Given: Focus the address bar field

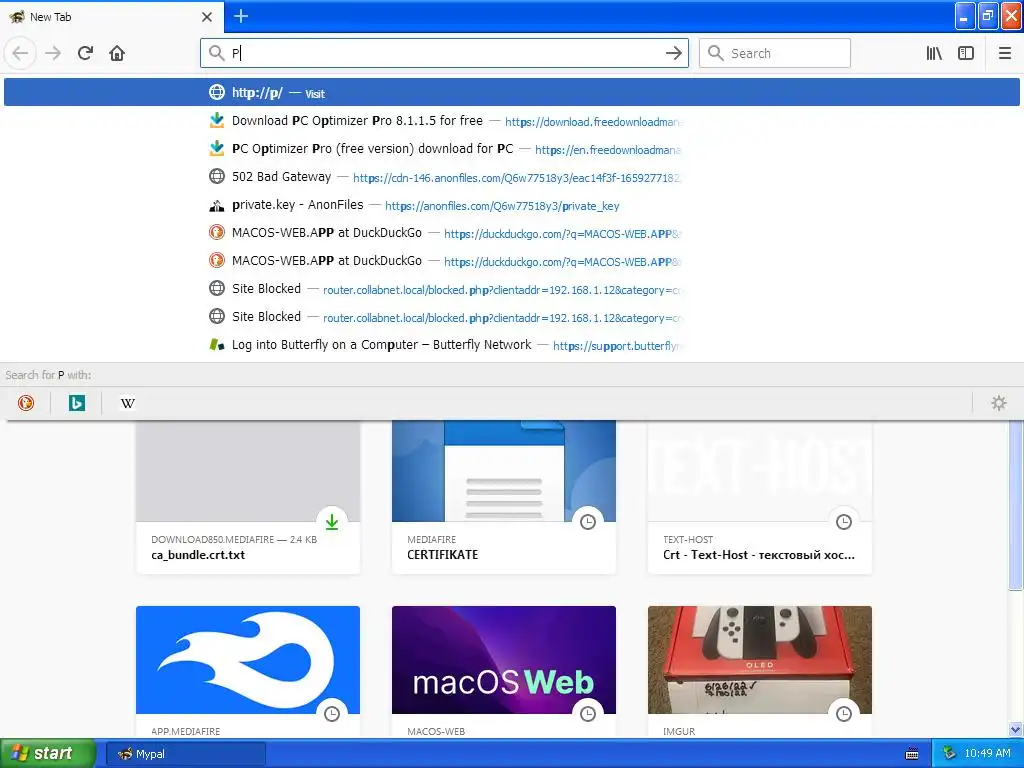Looking at the screenshot, I should coord(444,53).
